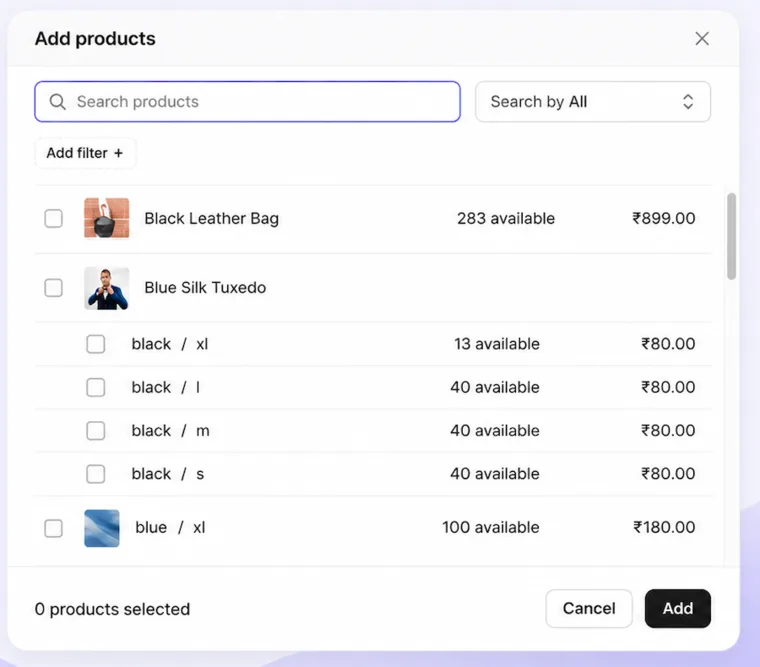Image resolution: width=760 pixels, height=667 pixels.
Task: Click the magnifier search icon
Action: [58, 102]
